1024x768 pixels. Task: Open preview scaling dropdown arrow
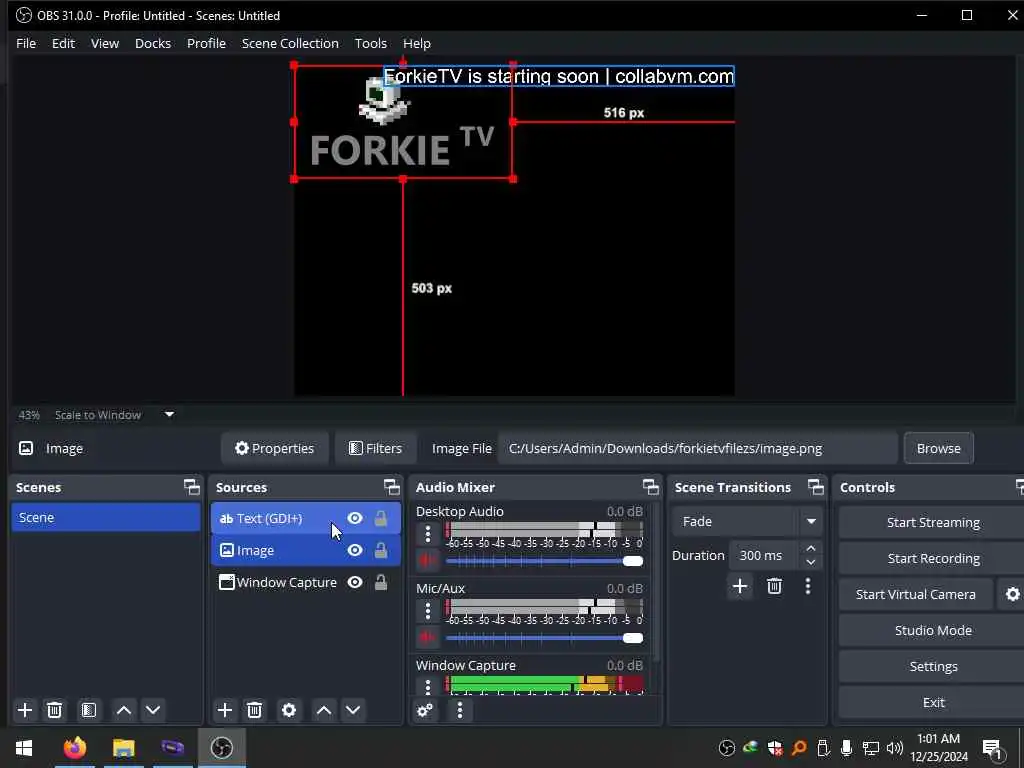tap(169, 415)
